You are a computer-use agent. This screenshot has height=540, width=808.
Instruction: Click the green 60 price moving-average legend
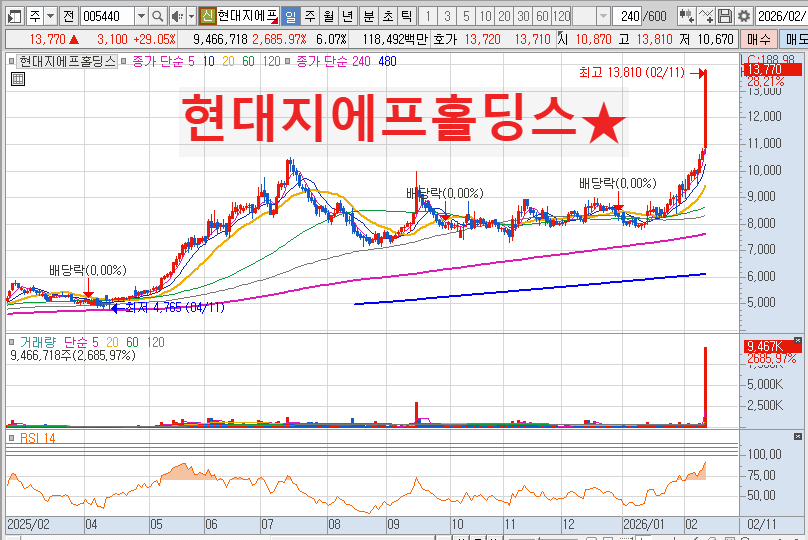click(248, 62)
